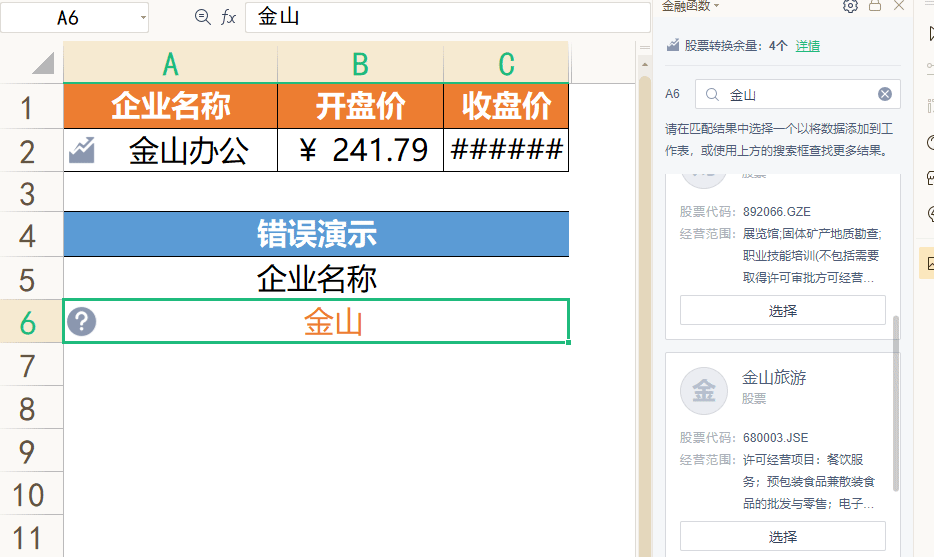Image resolution: width=934 pixels, height=557 pixels.
Task: Open panel settings gear icon
Action: 850,6
